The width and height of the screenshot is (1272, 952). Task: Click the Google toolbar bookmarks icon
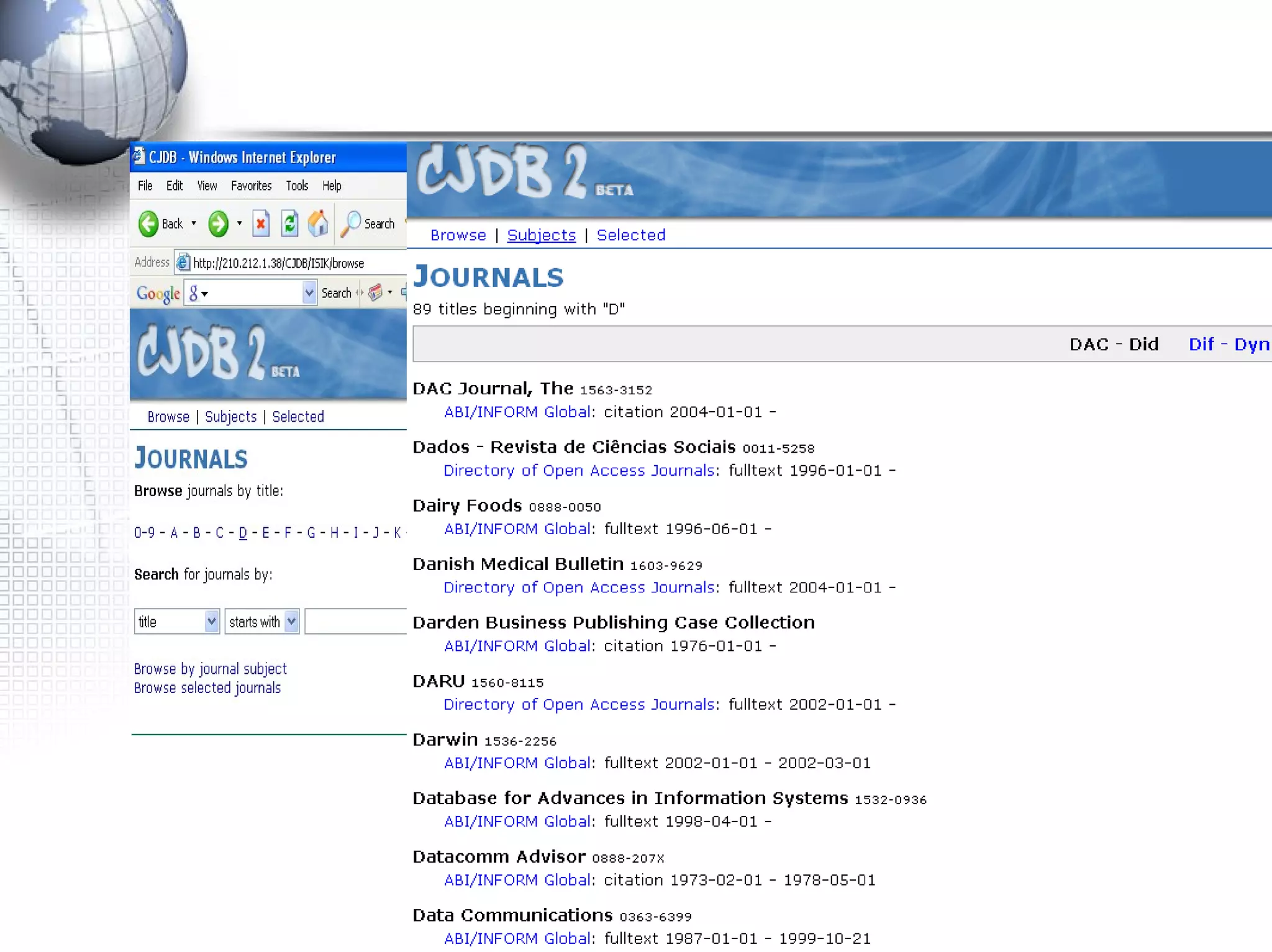click(375, 292)
